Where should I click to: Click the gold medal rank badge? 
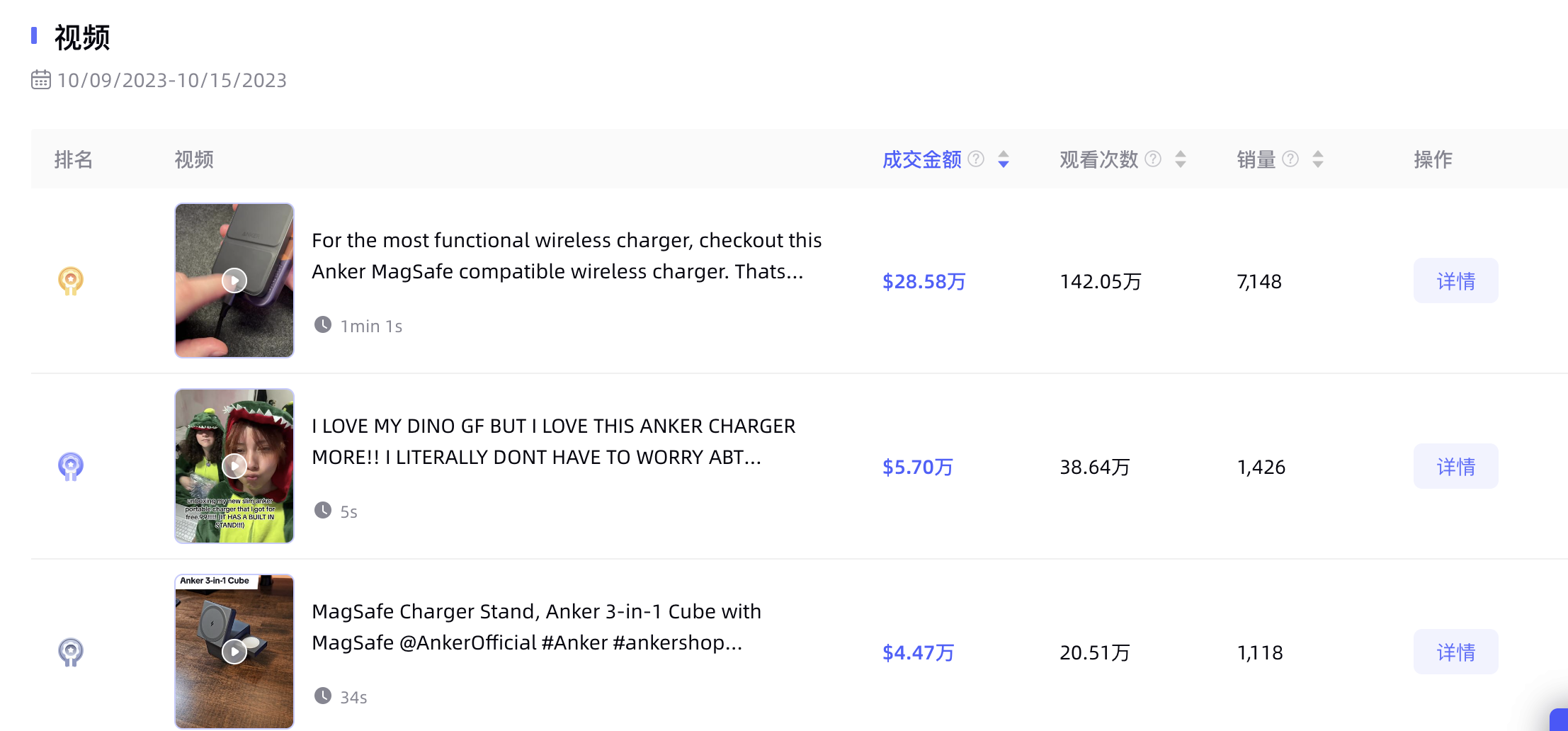pos(70,280)
